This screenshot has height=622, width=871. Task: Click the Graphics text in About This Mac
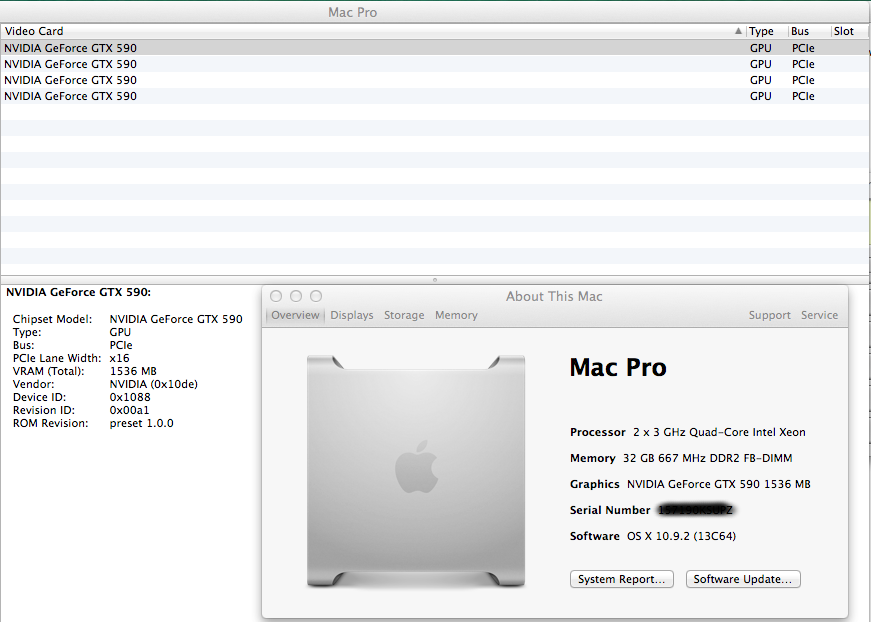[719, 484]
